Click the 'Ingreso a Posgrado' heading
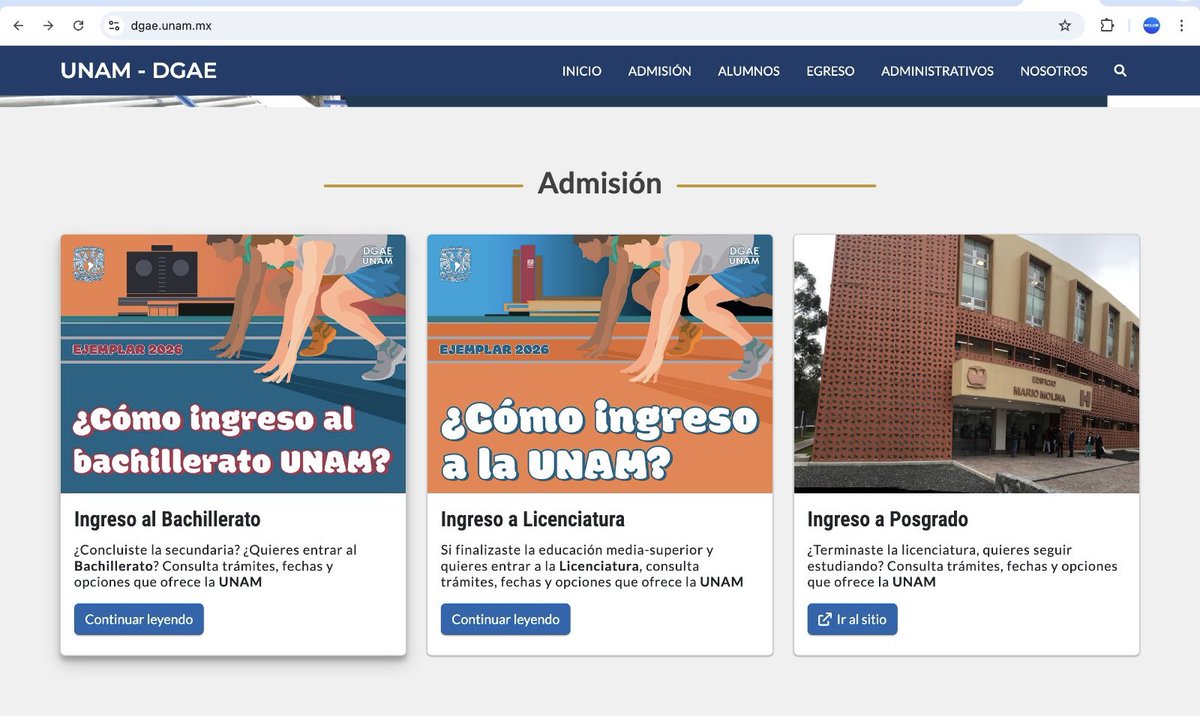 (x=888, y=519)
